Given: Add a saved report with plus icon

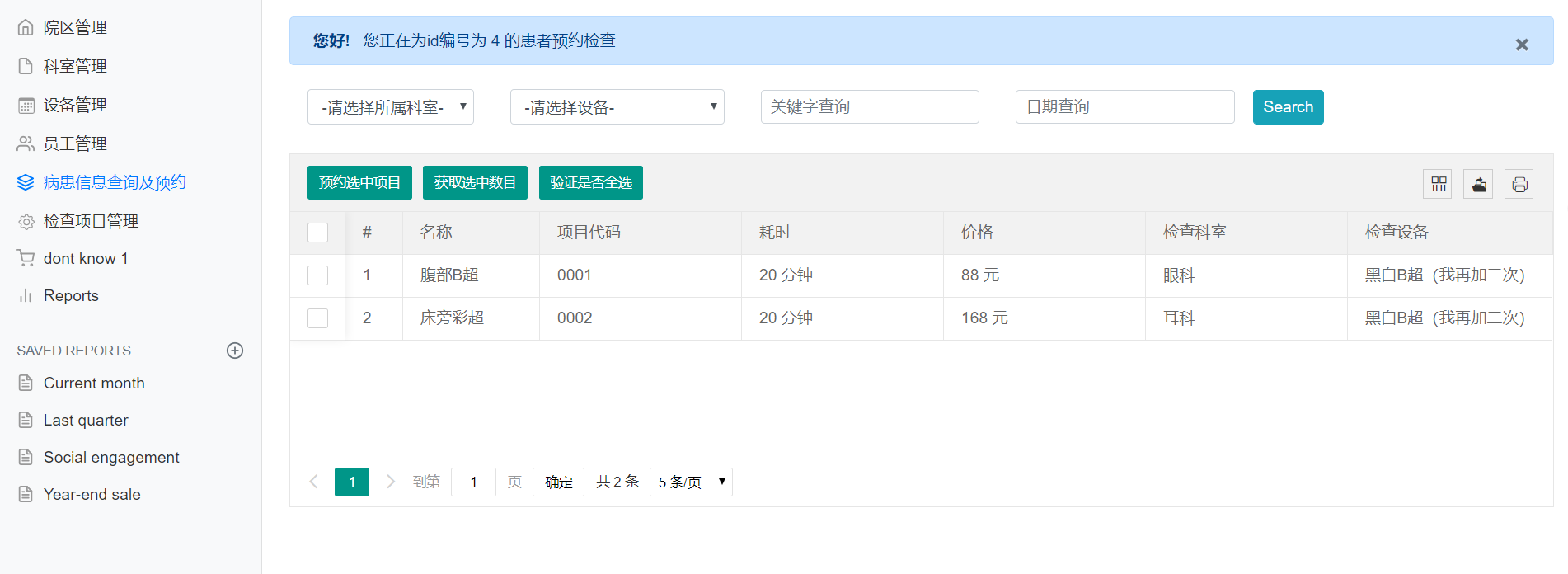Looking at the screenshot, I should pyautogui.click(x=235, y=351).
